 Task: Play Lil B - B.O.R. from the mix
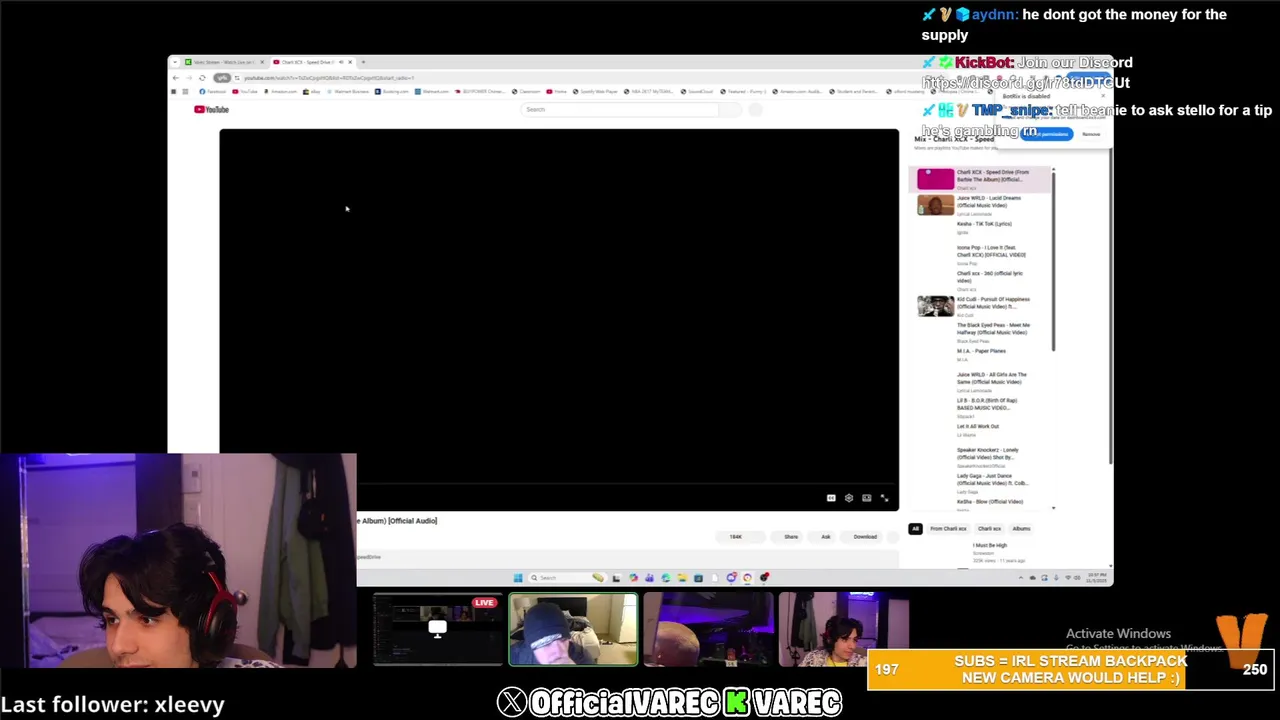click(x=982, y=406)
